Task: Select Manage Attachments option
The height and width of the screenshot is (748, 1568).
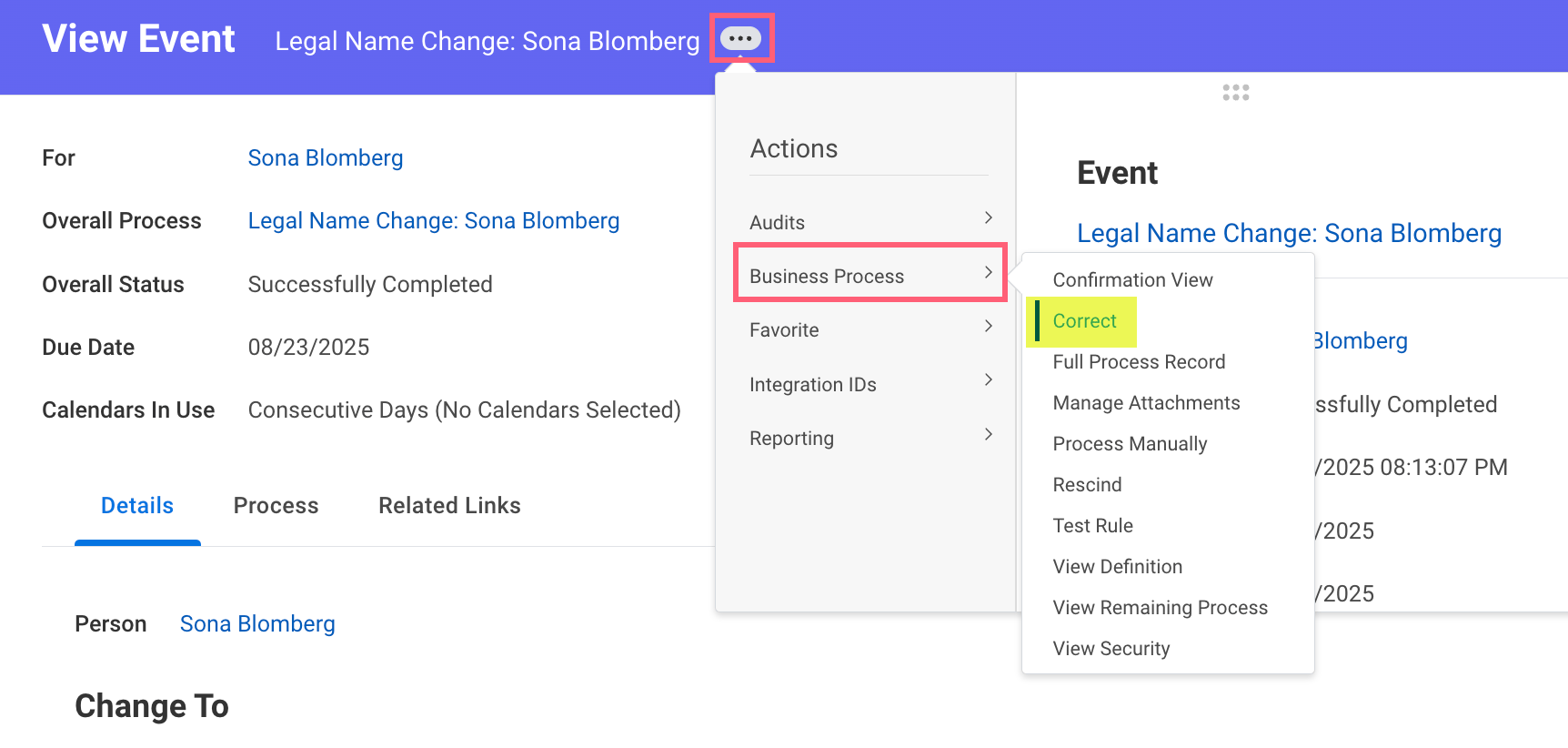Action: coord(1146,403)
